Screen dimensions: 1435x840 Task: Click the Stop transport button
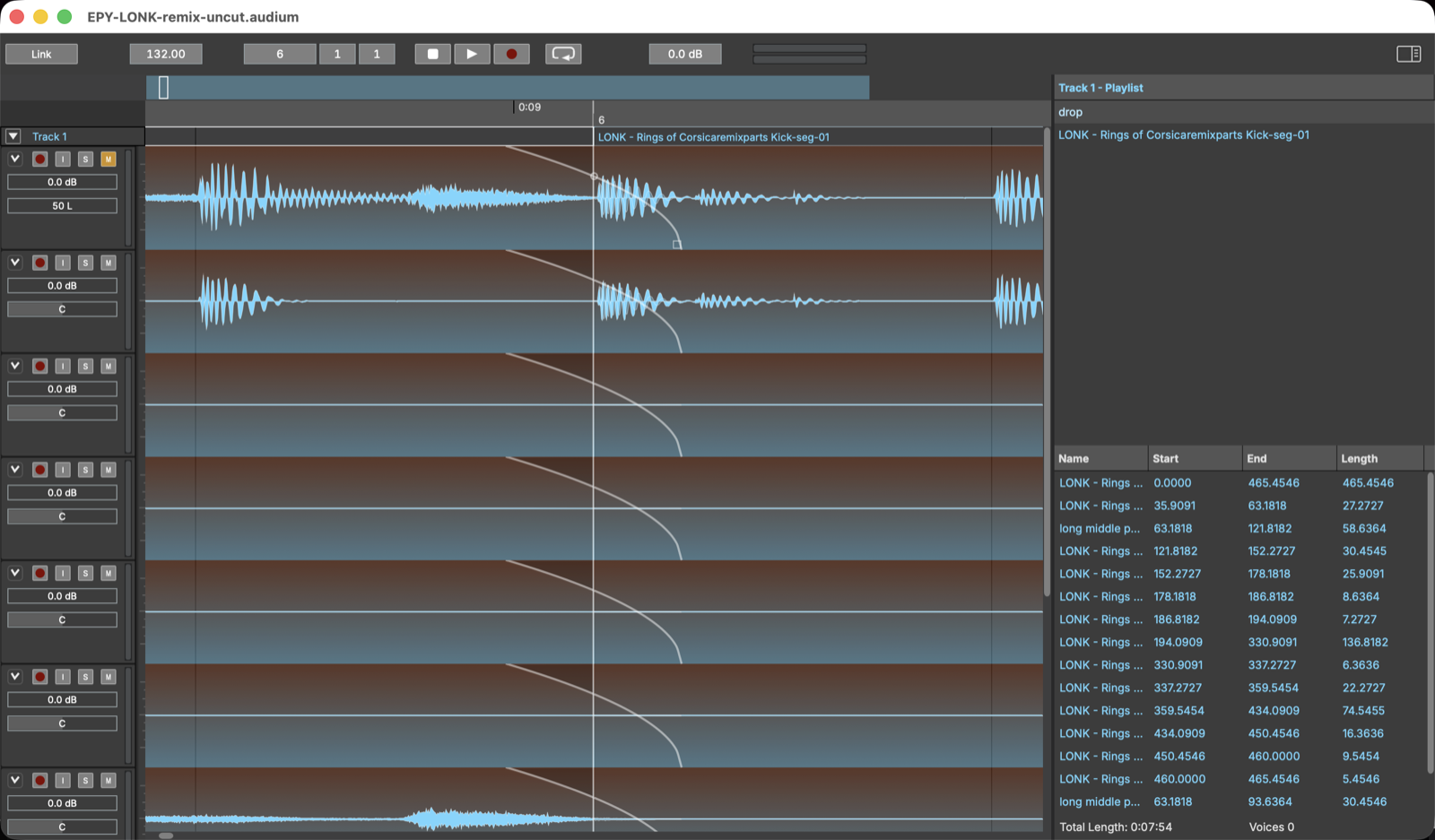[432, 54]
